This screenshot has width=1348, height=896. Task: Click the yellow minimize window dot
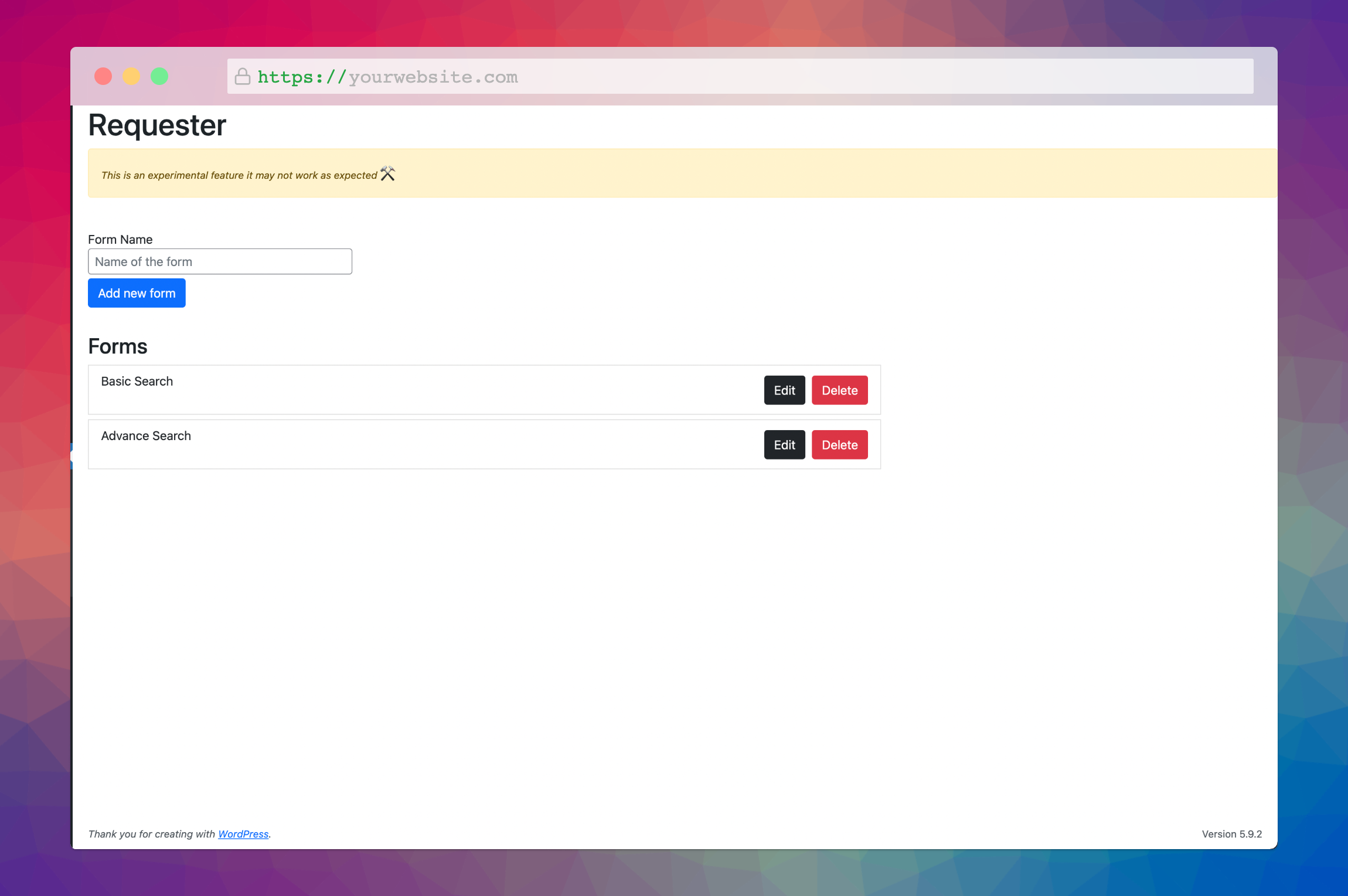pos(131,76)
